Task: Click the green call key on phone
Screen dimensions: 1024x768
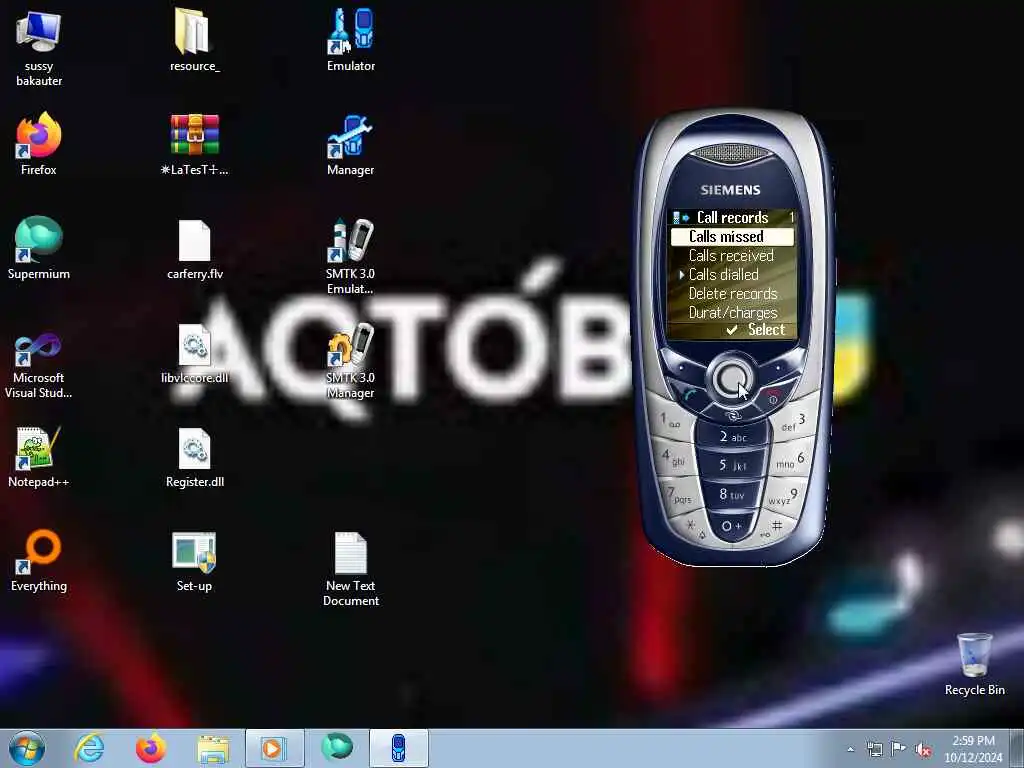Action: [690, 394]
